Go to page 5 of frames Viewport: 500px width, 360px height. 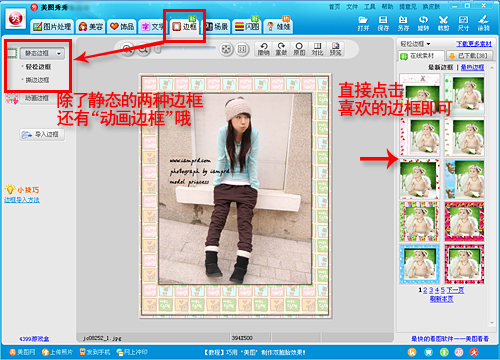point(443,290)
